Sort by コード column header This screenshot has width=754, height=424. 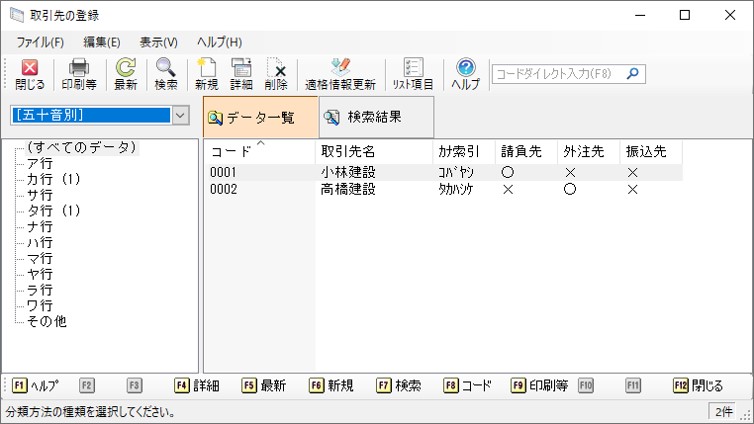(x=260, y=151)
